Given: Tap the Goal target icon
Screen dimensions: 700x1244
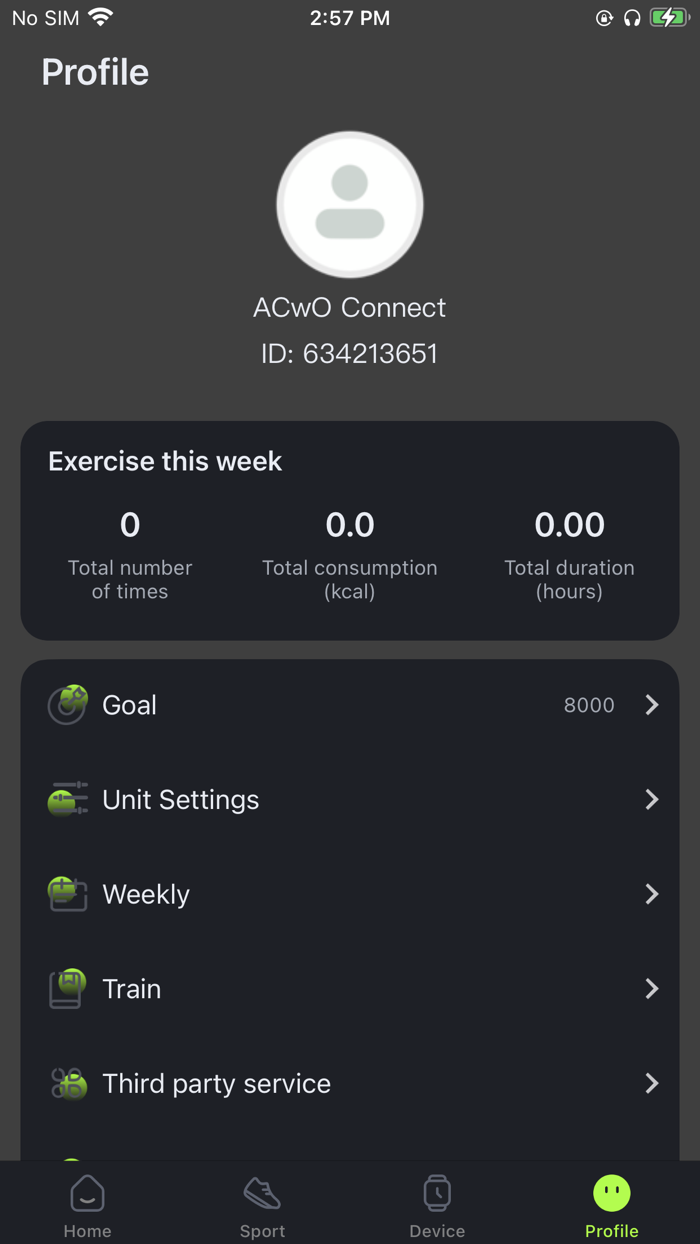Looking at the screenshot, I should (66, 704).
